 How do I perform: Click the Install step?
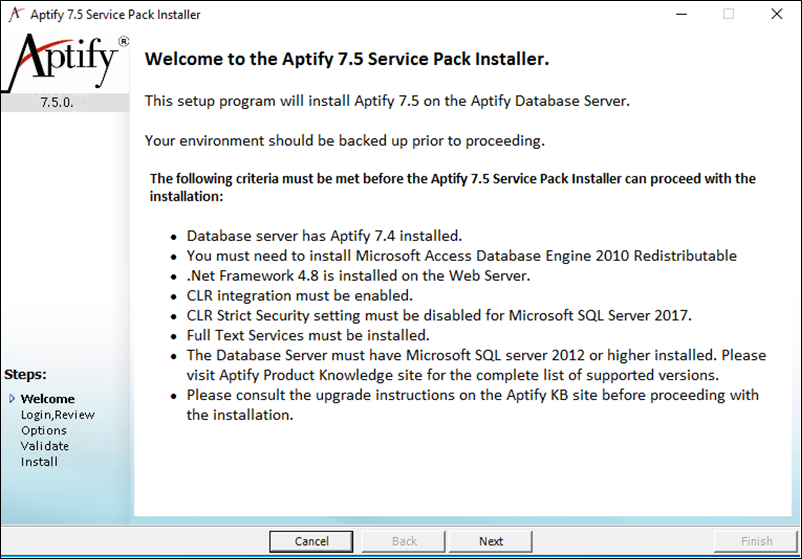[x=39, y=462]
